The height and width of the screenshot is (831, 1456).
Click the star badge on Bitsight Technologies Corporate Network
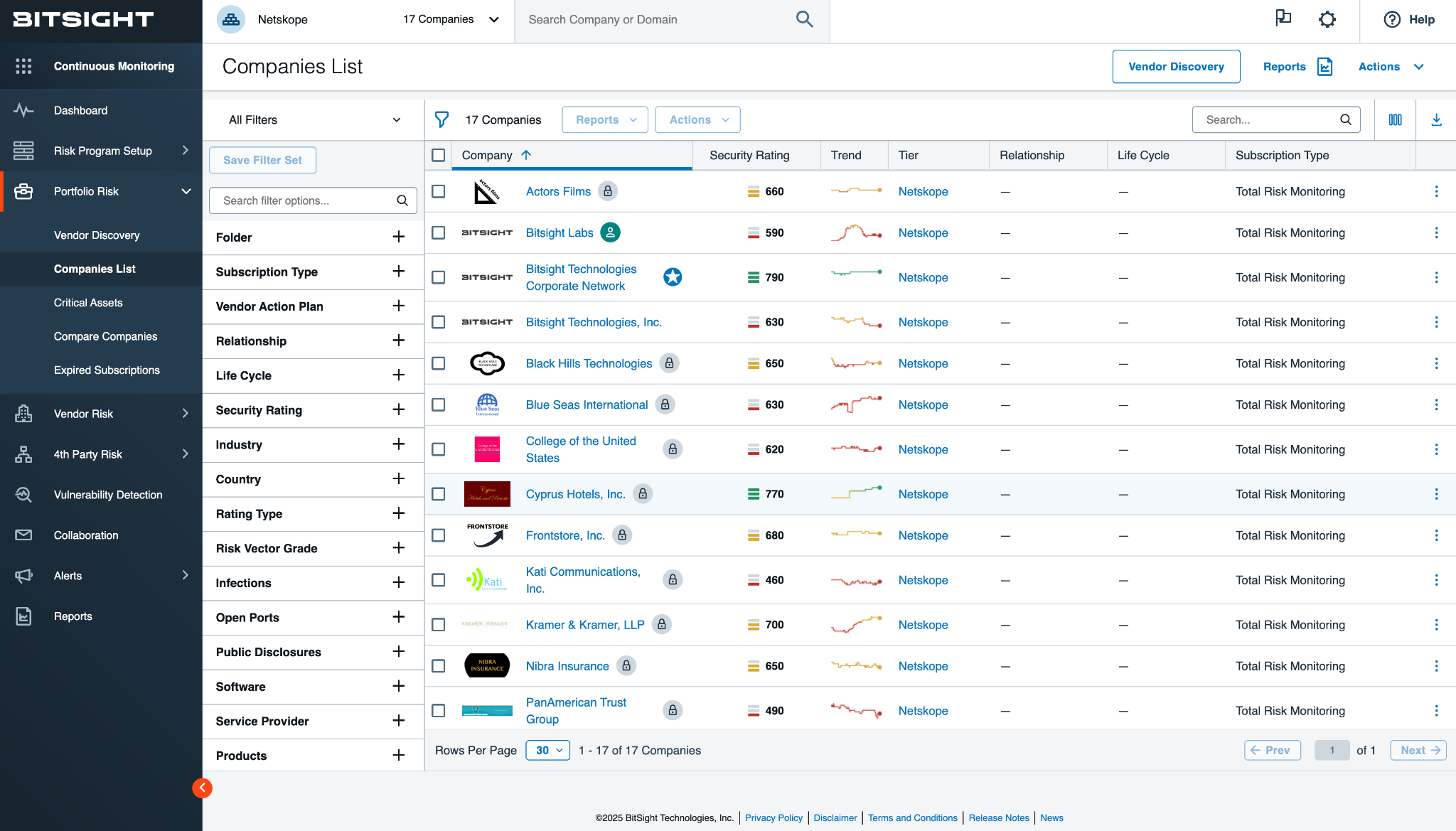[x=673, y=277]
